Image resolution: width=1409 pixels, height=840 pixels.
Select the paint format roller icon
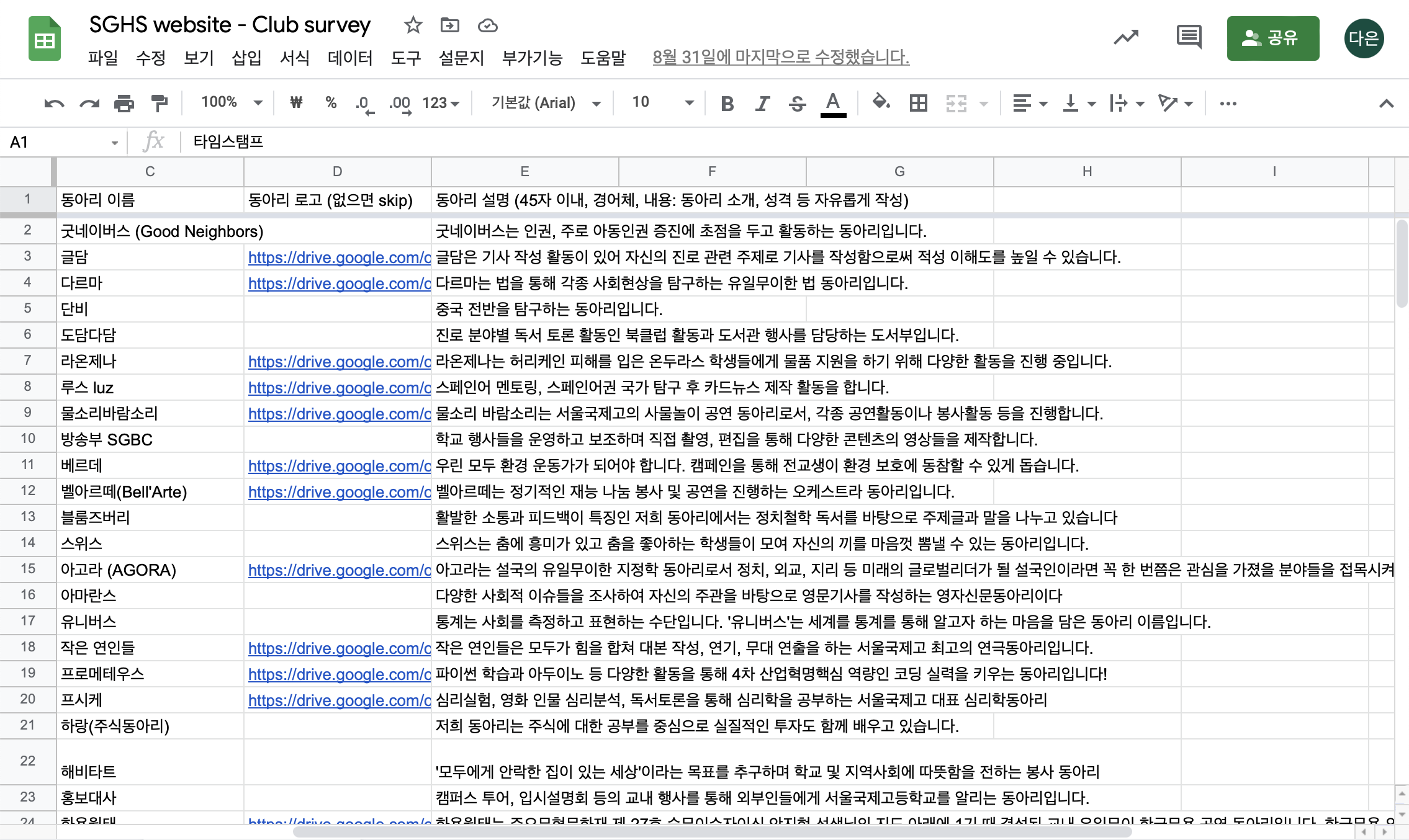pos(160,103)
